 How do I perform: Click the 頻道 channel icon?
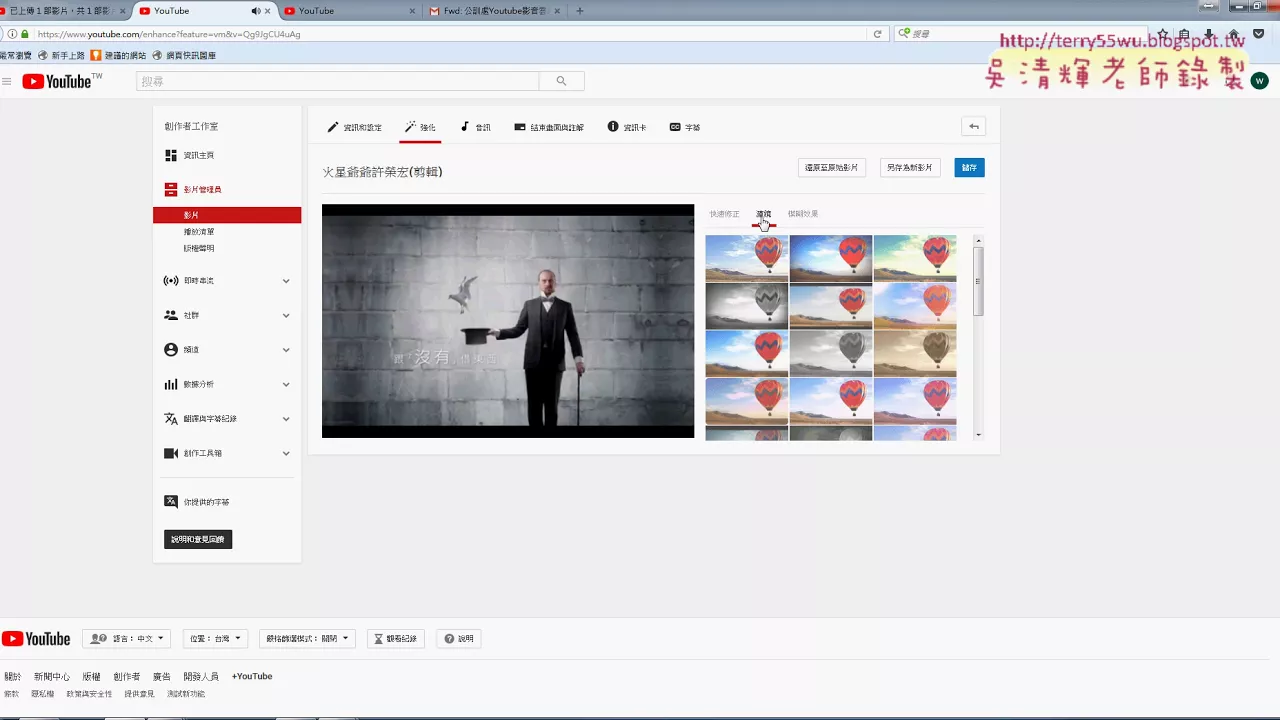(171, 350)
